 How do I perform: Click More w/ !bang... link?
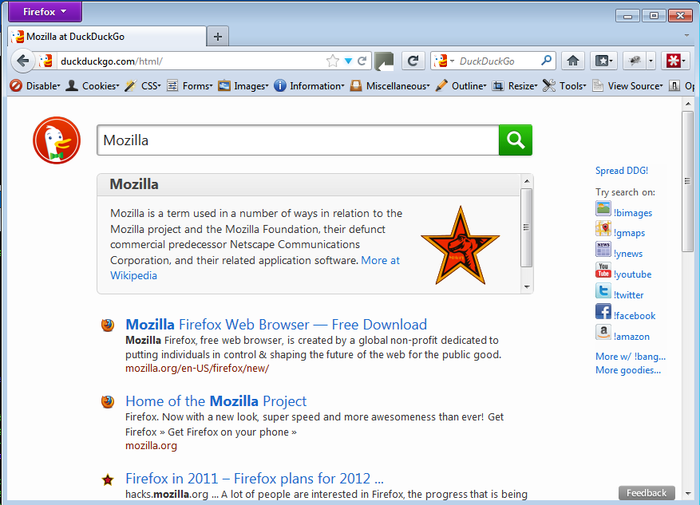coord(630,356)
